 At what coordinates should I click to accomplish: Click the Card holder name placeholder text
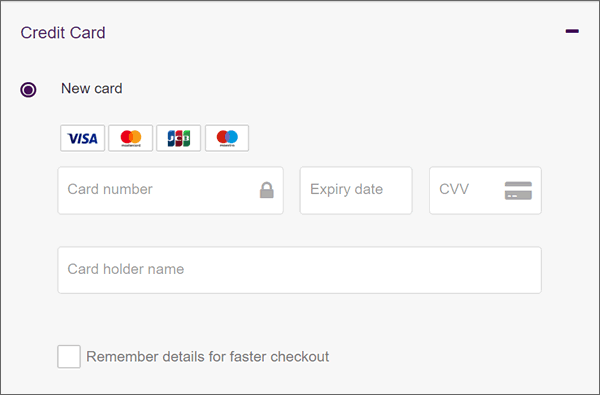(x=126, y=269)
